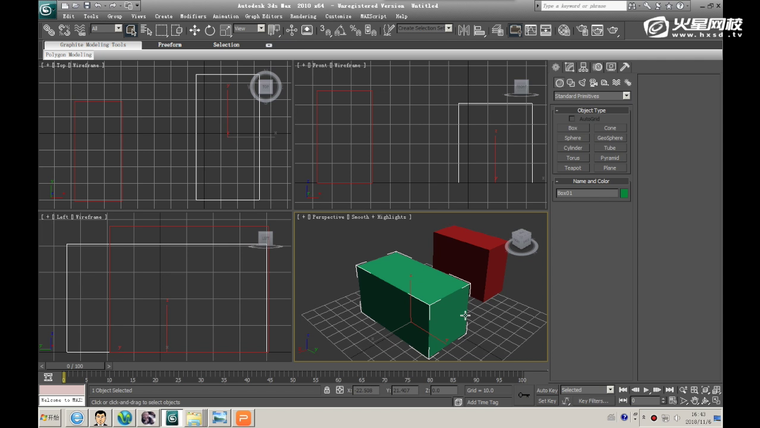Open the Standard Primitives dropdown

(592, 96)
